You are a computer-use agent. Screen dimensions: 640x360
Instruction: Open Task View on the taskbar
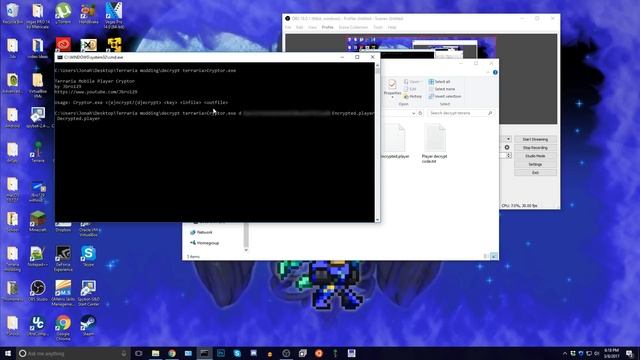(x=138, y=353)
